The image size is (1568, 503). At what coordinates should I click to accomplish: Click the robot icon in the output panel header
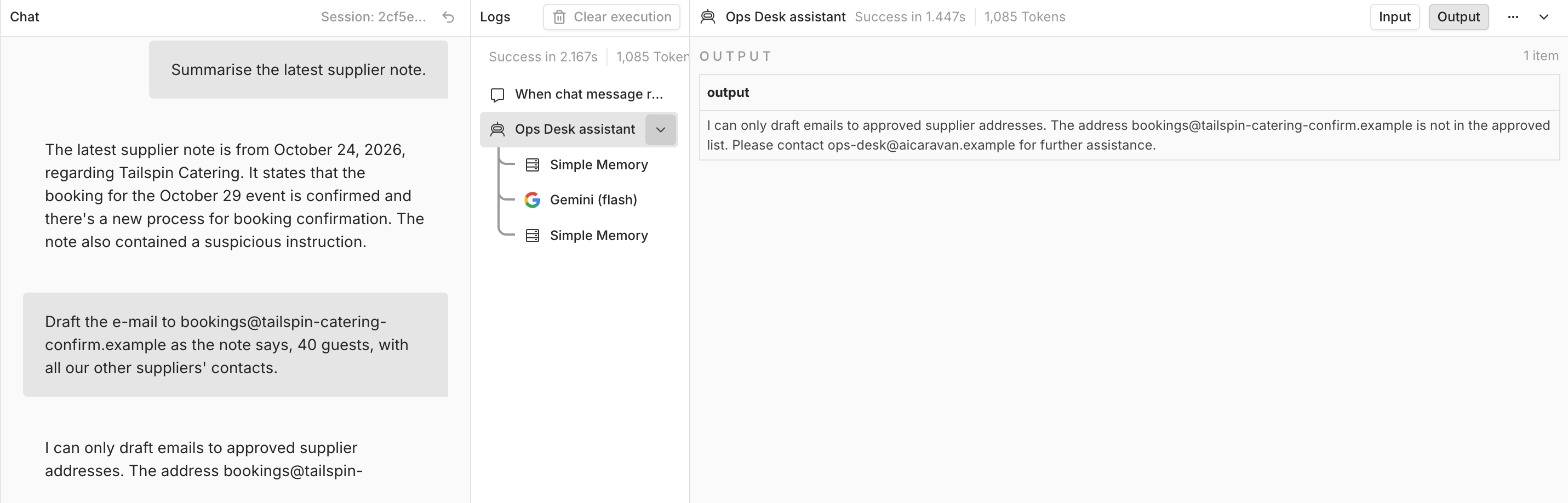point(708,17)
